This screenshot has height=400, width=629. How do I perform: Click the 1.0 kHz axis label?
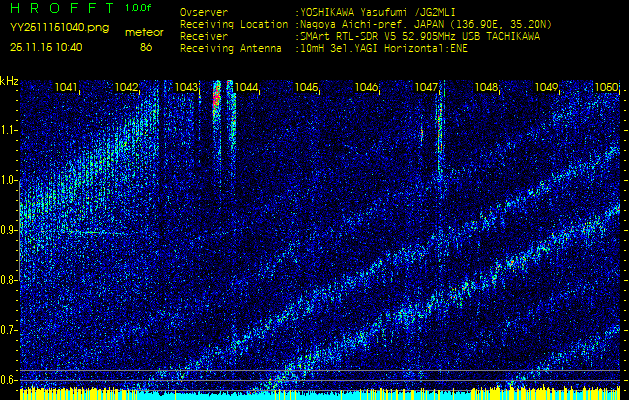(x=8, y=180)
